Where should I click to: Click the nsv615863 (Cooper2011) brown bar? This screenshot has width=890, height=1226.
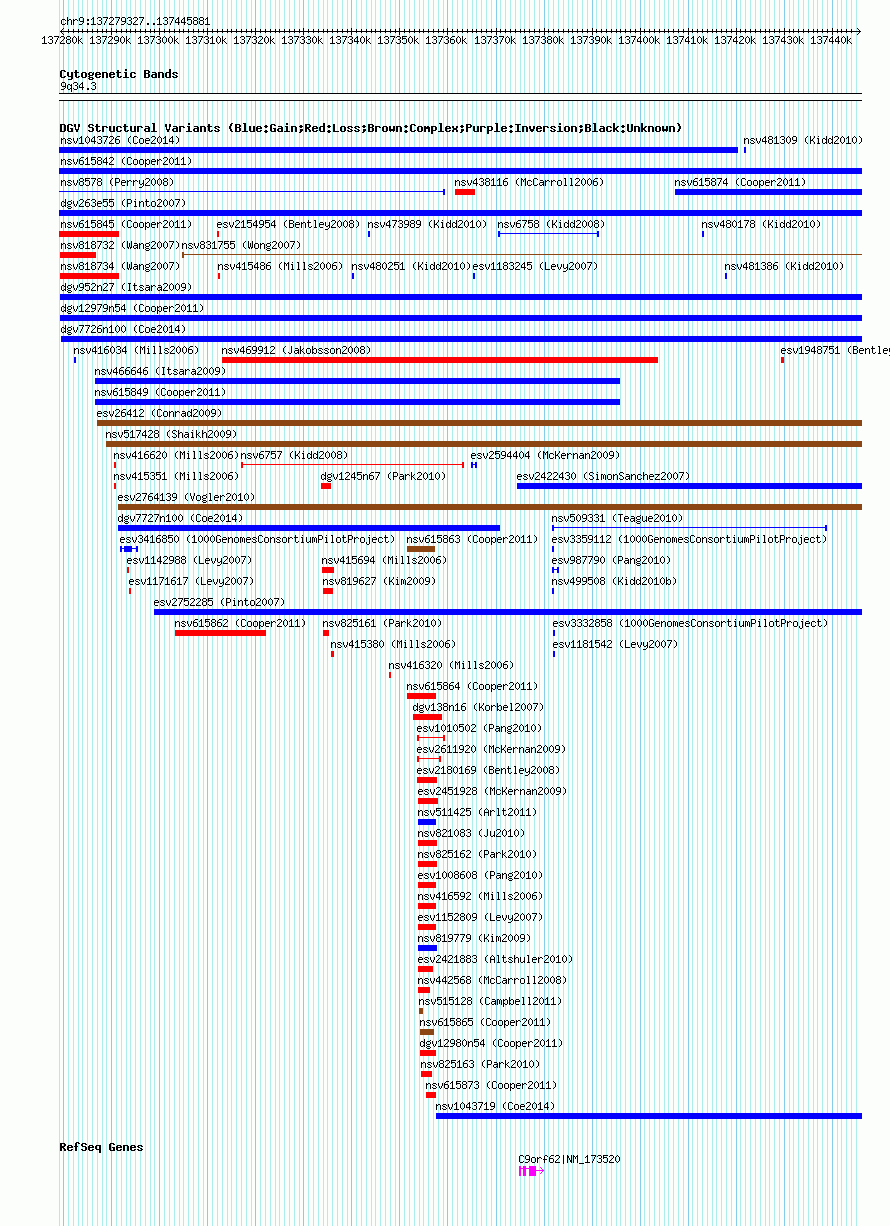[x=421, y=549]
